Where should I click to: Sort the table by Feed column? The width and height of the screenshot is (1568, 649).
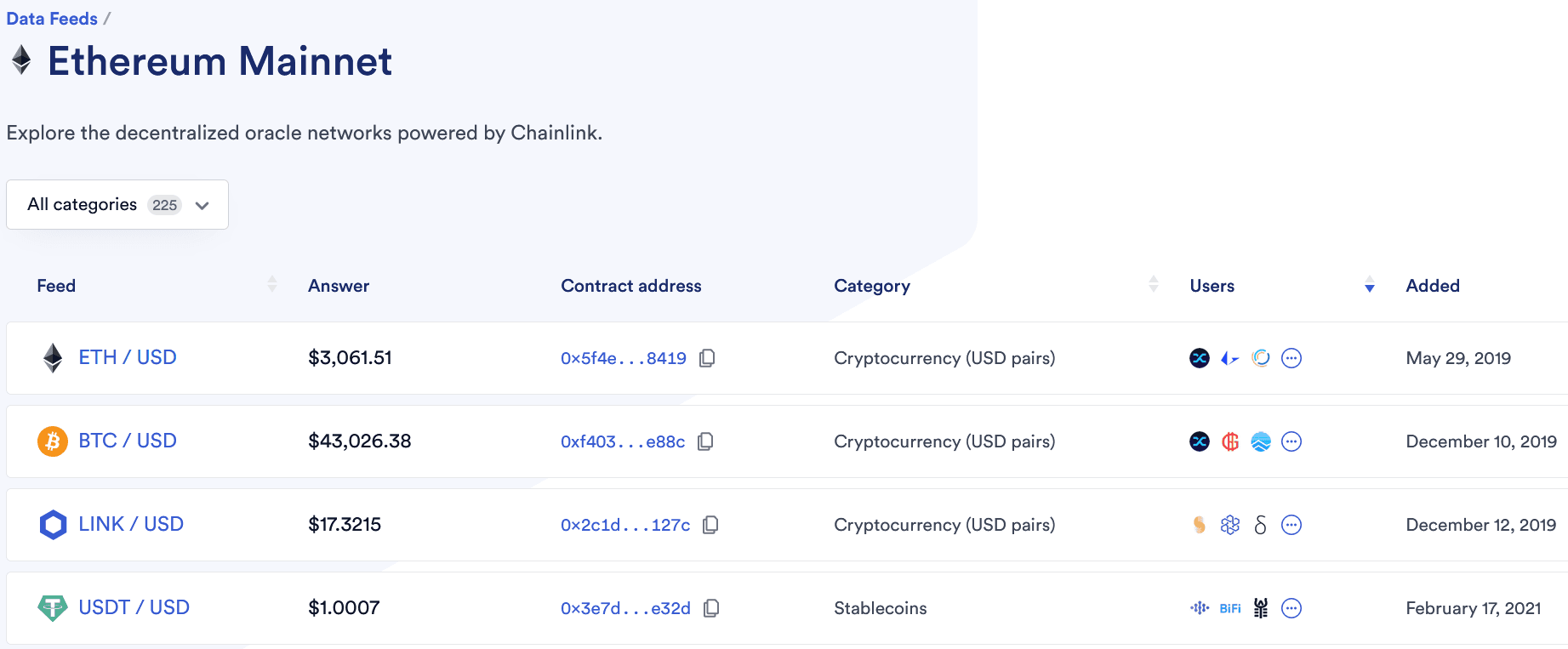click(272, 285)
